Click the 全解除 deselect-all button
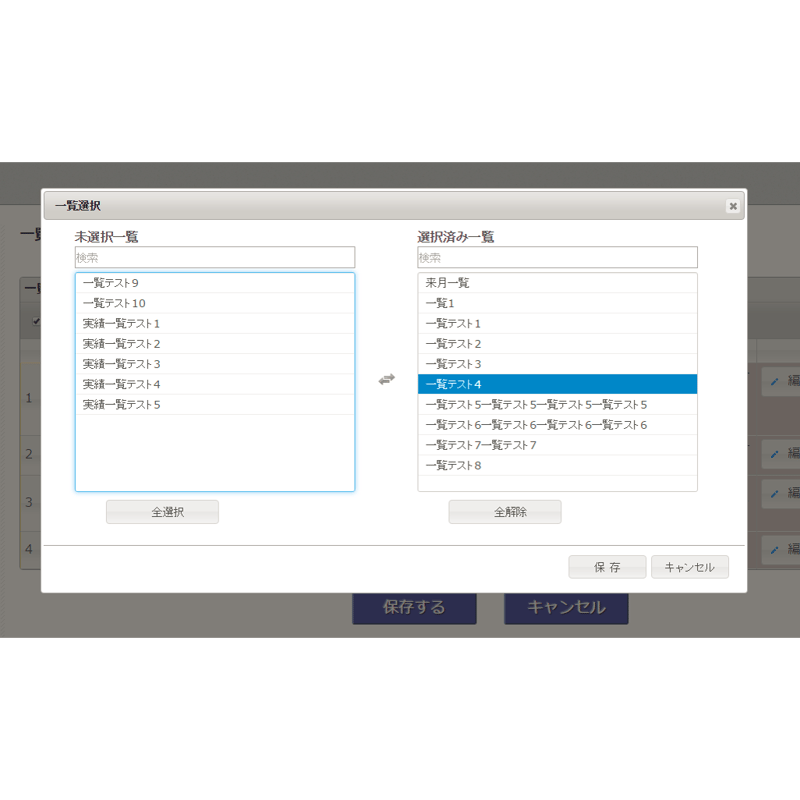Screen dimensions: 800x800 coord(506,511)
